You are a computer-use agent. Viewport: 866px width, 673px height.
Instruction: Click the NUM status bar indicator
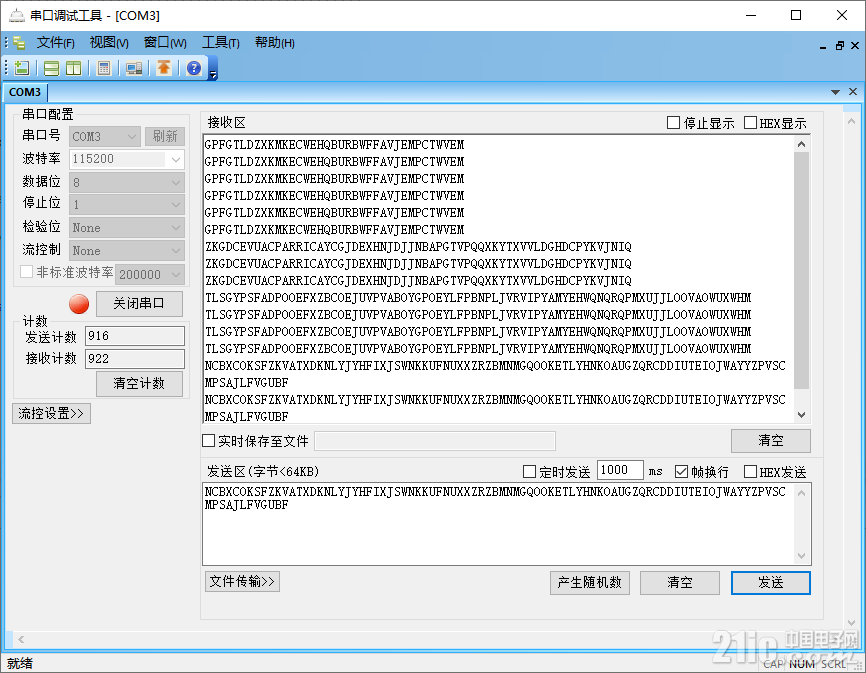pyautogui.click(x=801, y=664)
